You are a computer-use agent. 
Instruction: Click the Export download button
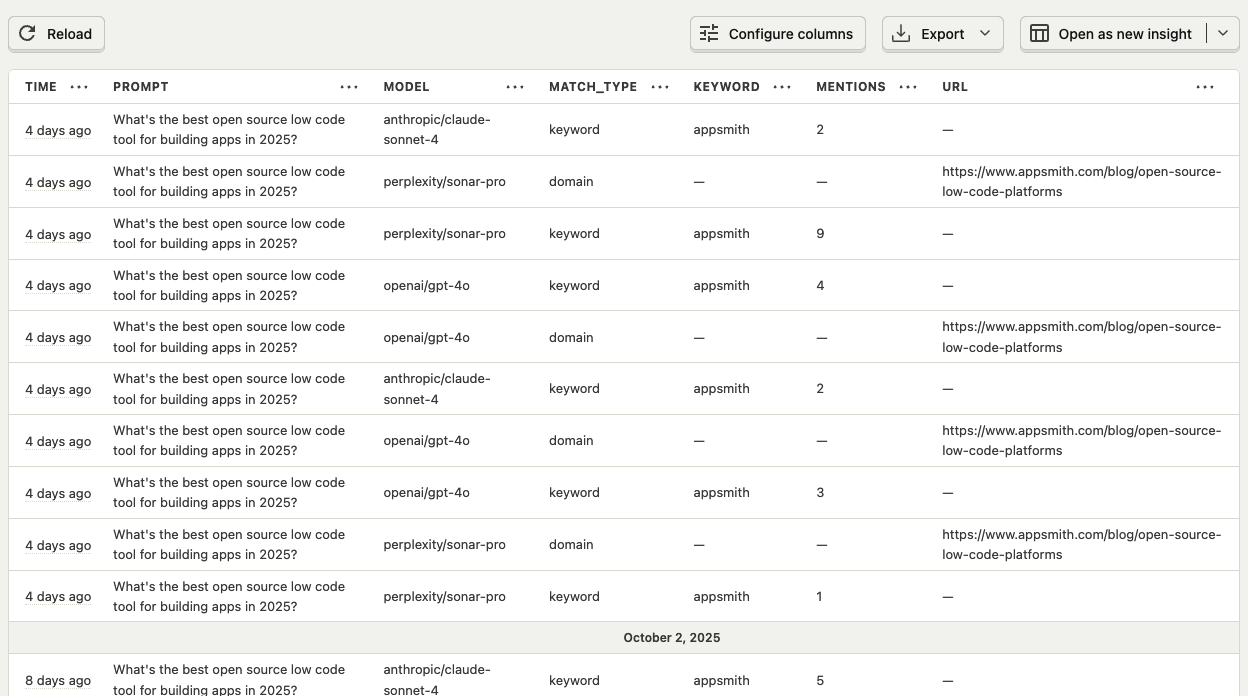[929, 34]
